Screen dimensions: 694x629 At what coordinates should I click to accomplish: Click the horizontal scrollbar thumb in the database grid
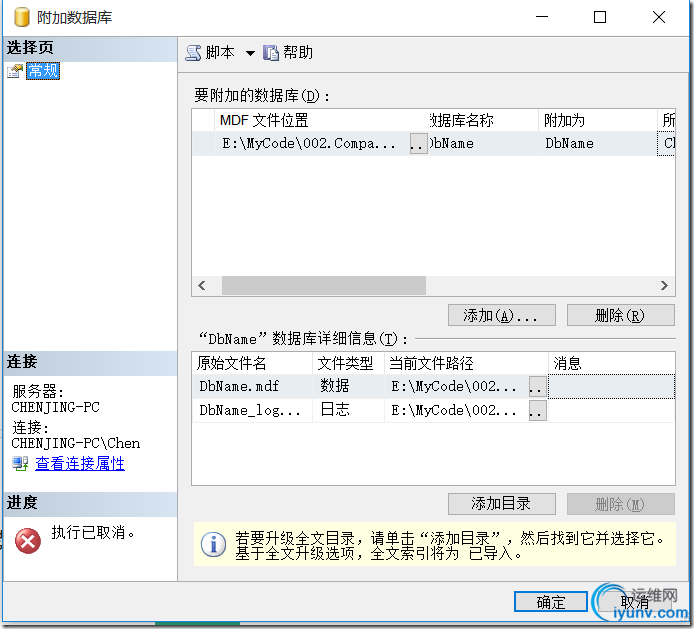point(324,286)
